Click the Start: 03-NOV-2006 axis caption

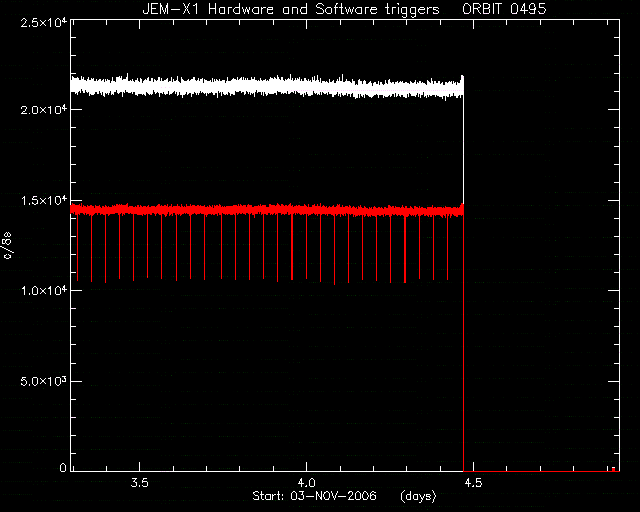(x=314, y=496)
